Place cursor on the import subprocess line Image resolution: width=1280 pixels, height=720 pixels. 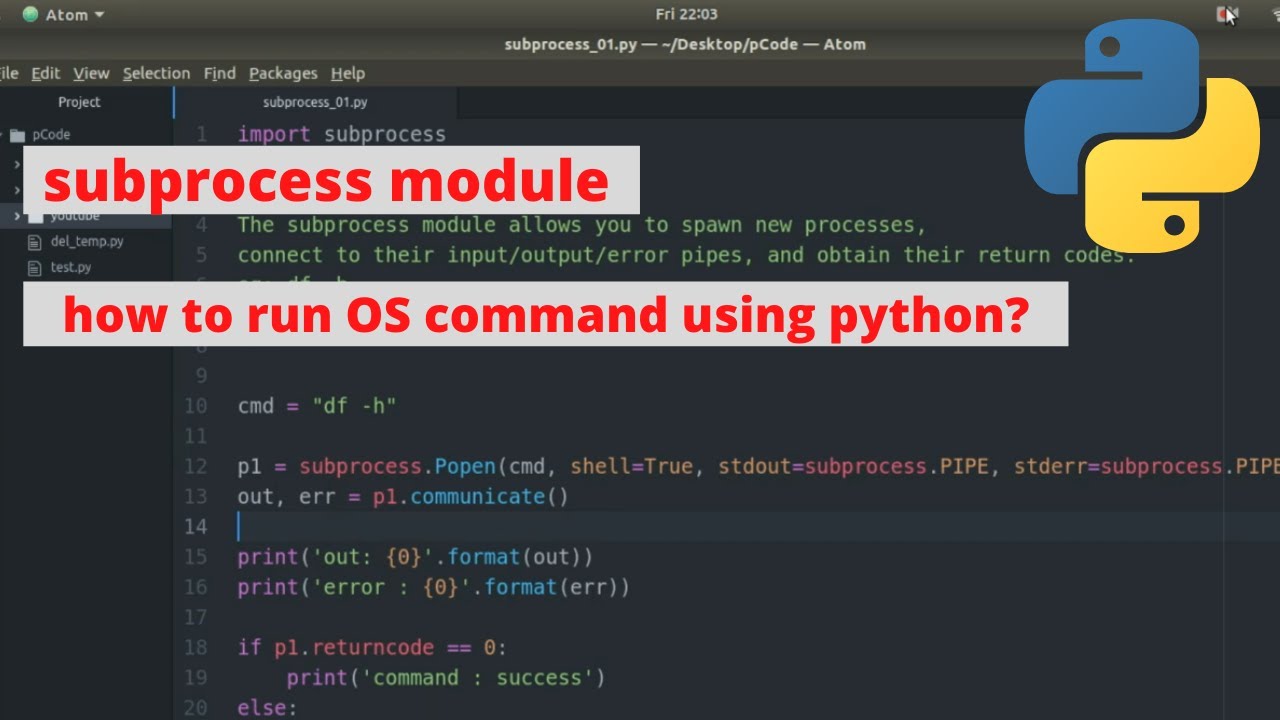coord(341,134)
